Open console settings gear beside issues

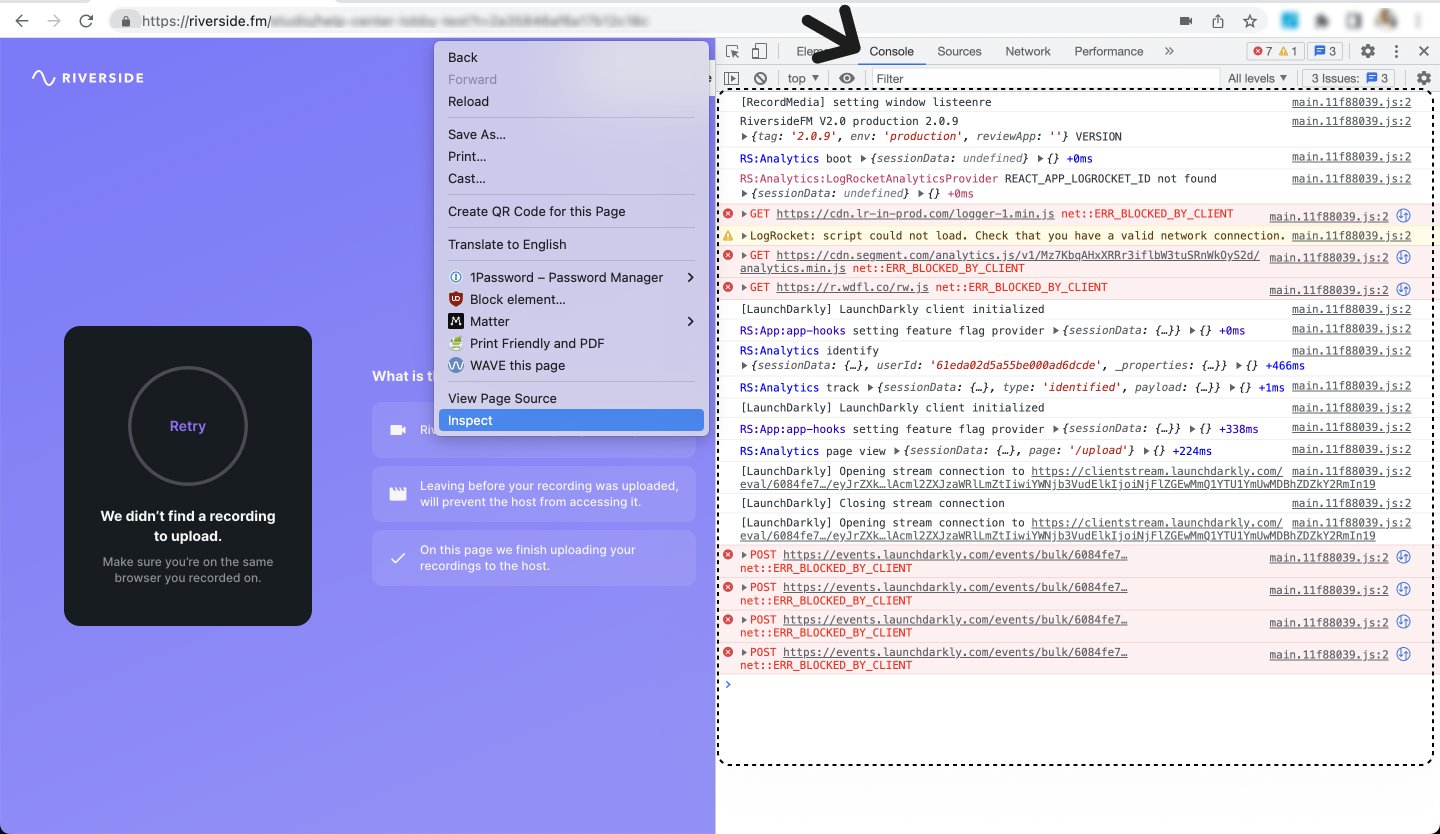1424,78
